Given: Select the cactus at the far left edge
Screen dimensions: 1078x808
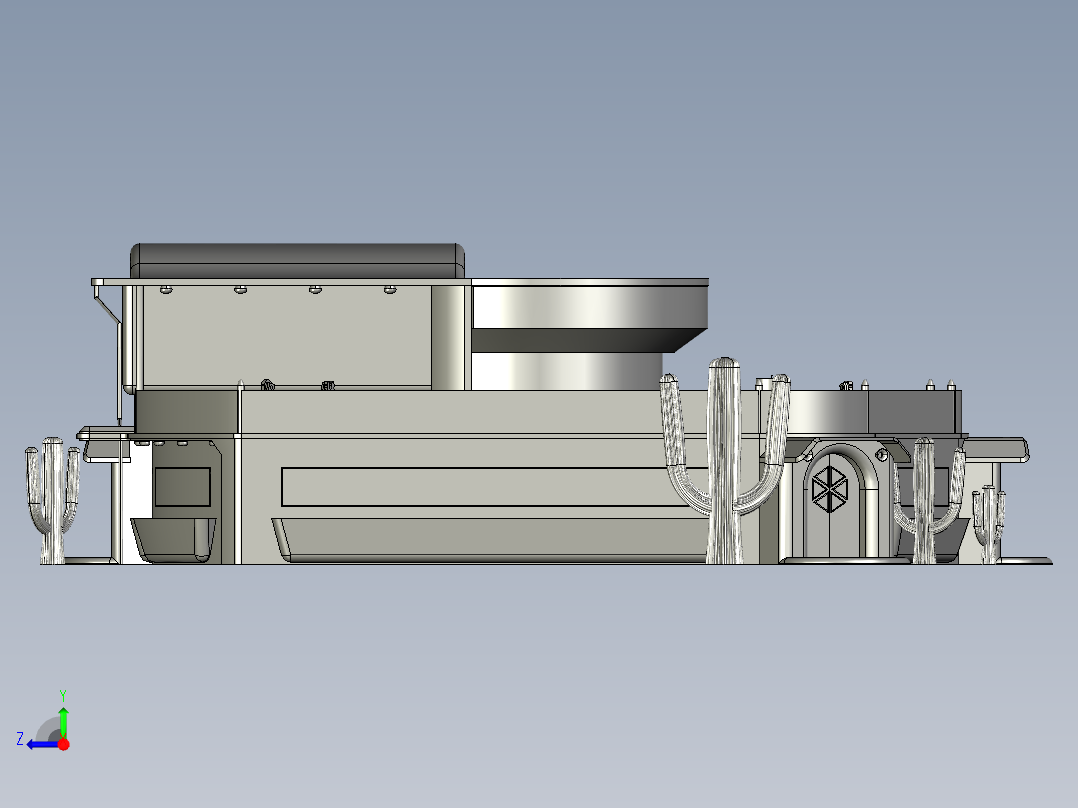Looking at the screenshot, I should [x=53, y=501].
